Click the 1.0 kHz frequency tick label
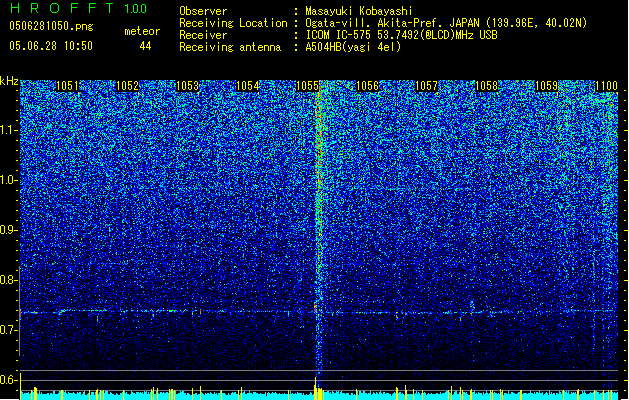Screen dimensions: 629x400 coord(9,180)
